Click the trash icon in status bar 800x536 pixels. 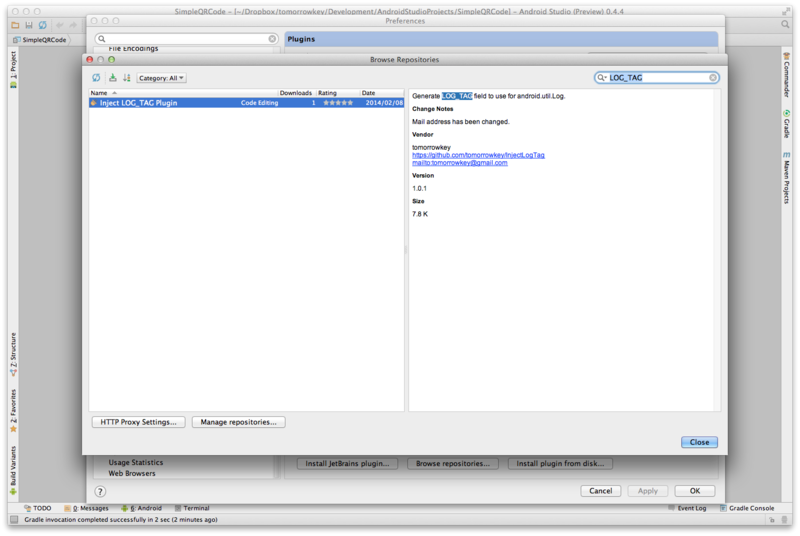click(x=784, y=520)
